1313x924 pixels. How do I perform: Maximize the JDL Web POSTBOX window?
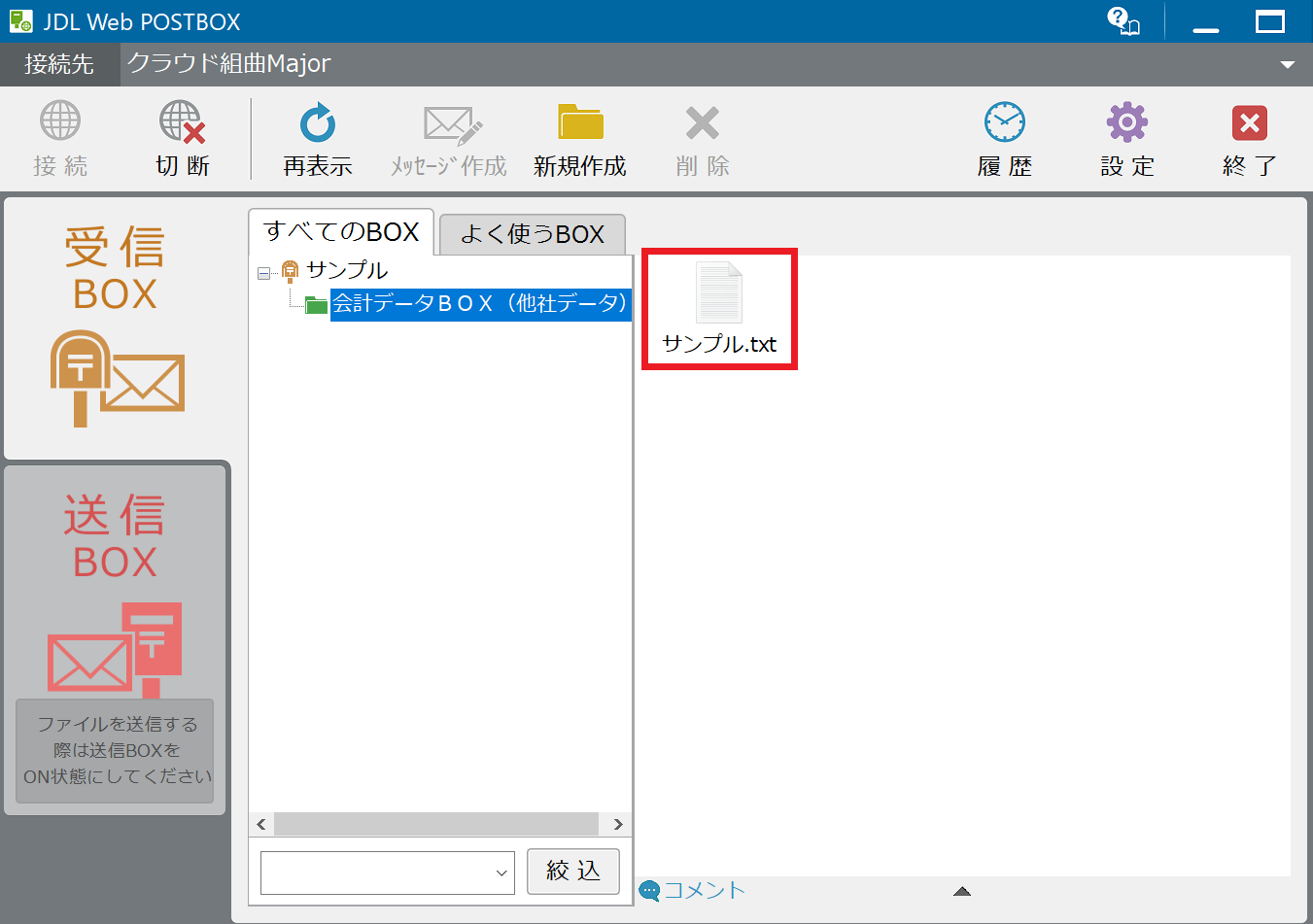pos(1270,21)
